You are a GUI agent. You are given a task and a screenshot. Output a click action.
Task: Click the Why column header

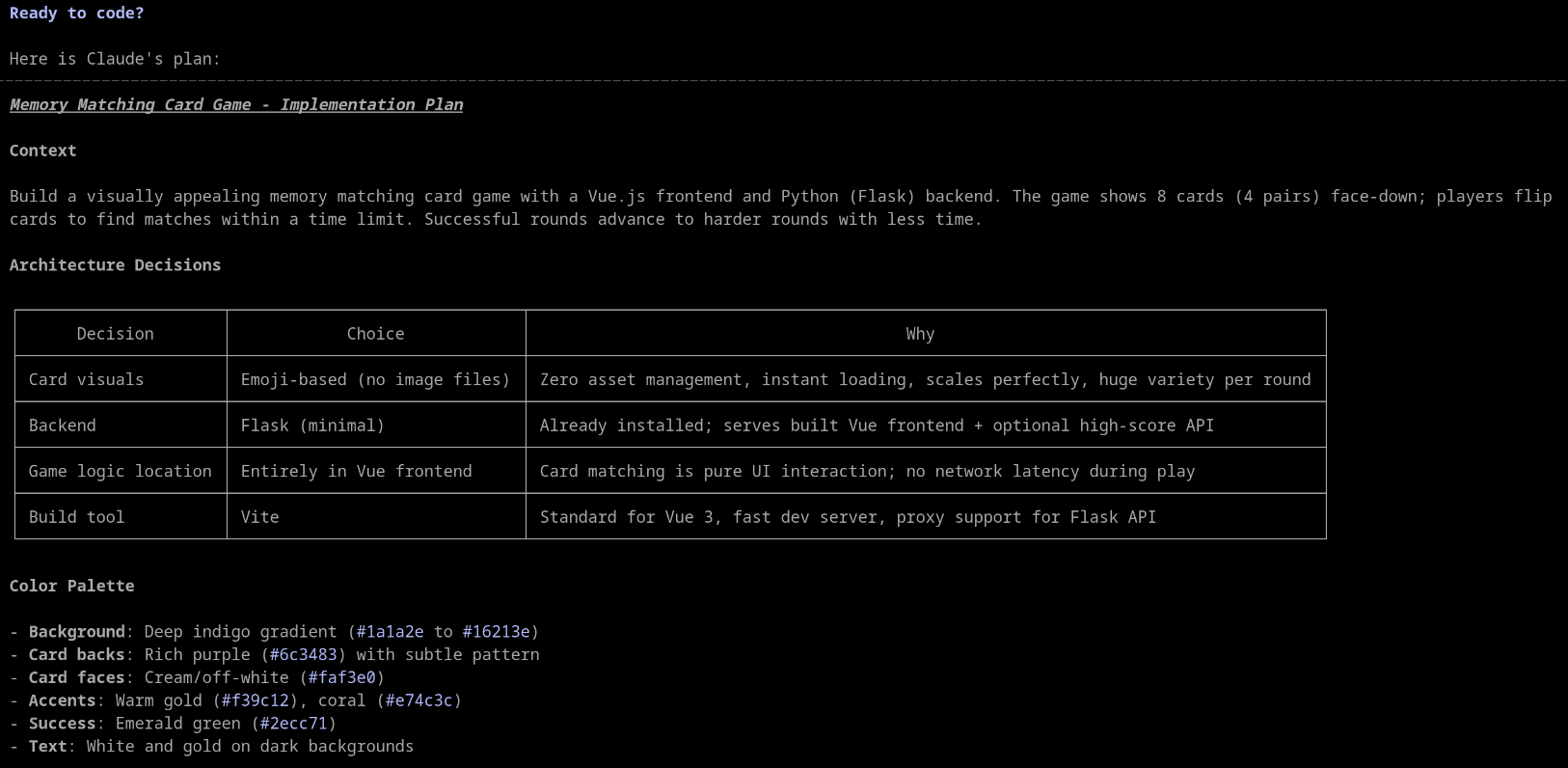(919, 334)
